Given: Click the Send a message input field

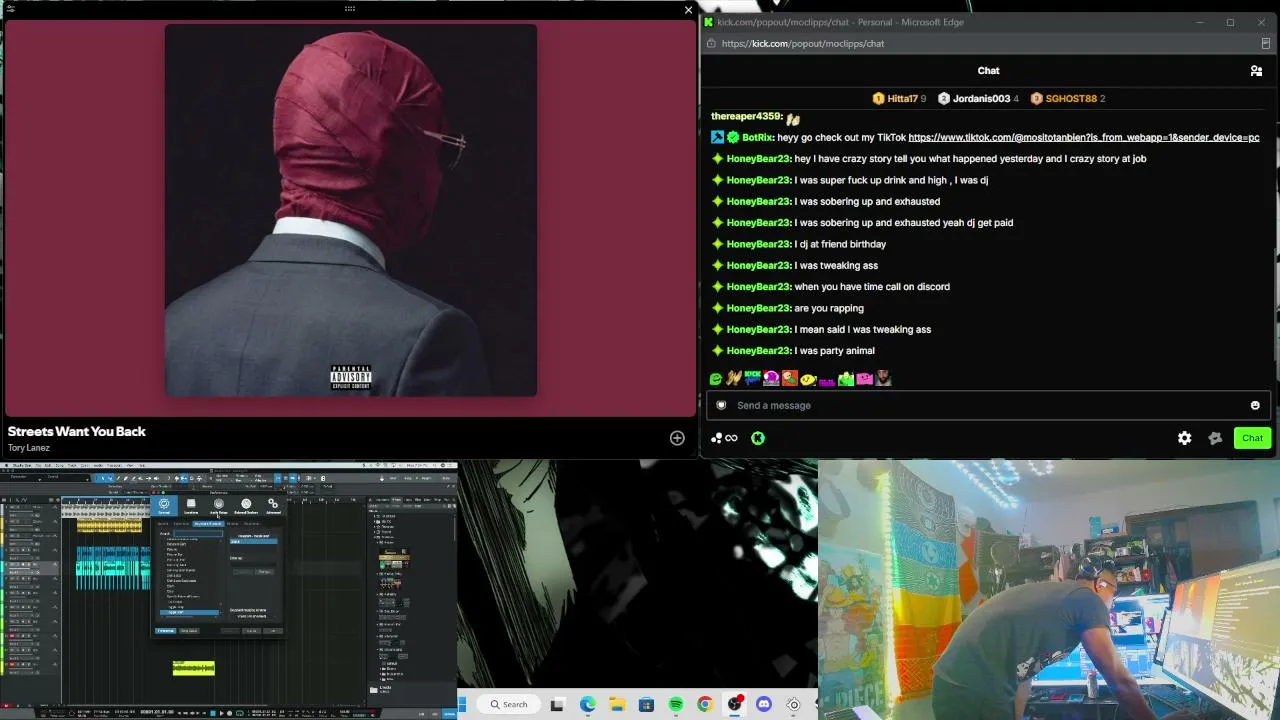Looking at the screenshot, I should [988, 405].
